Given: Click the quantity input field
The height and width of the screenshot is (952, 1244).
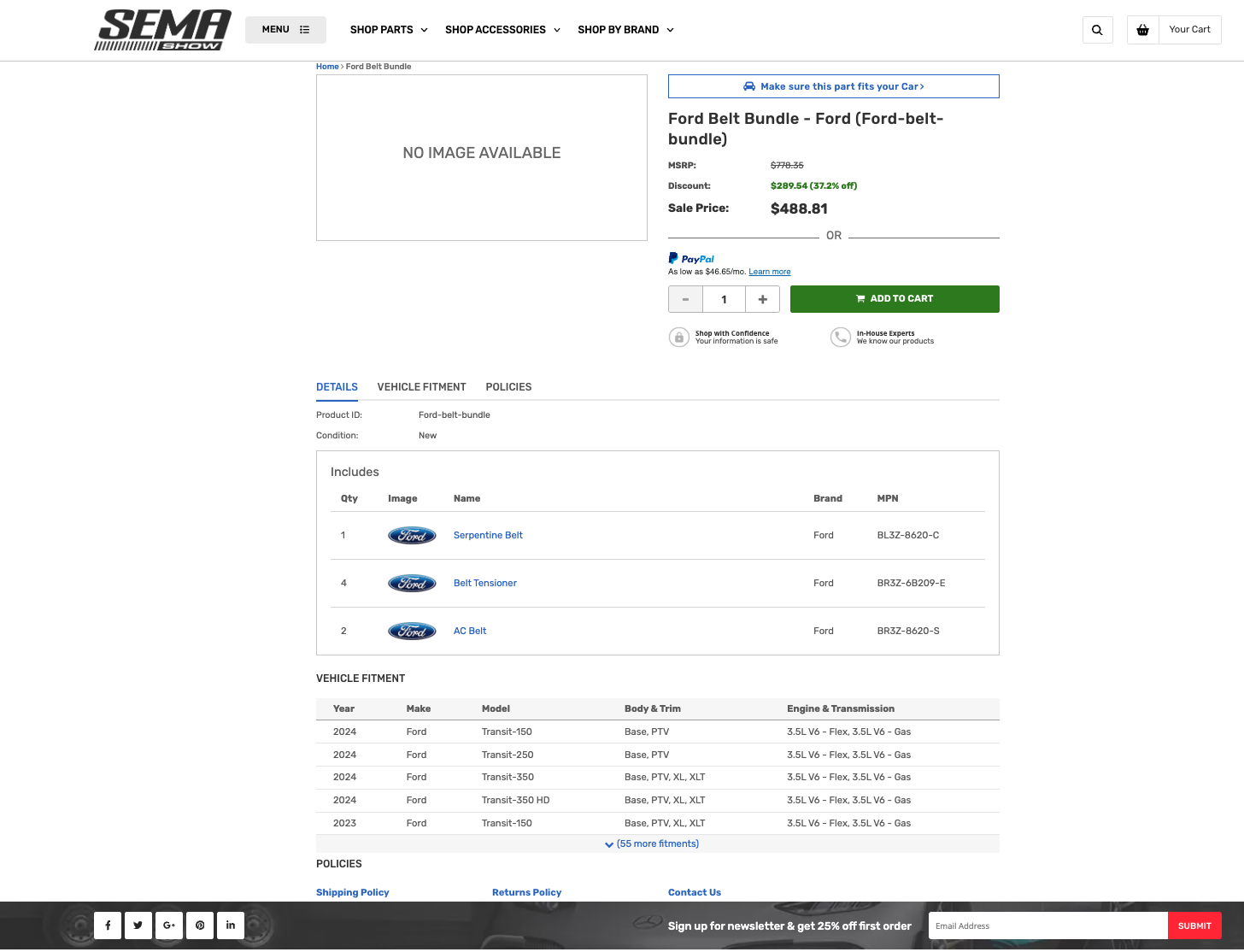Looking at the screenshot, I should (724, 299).
